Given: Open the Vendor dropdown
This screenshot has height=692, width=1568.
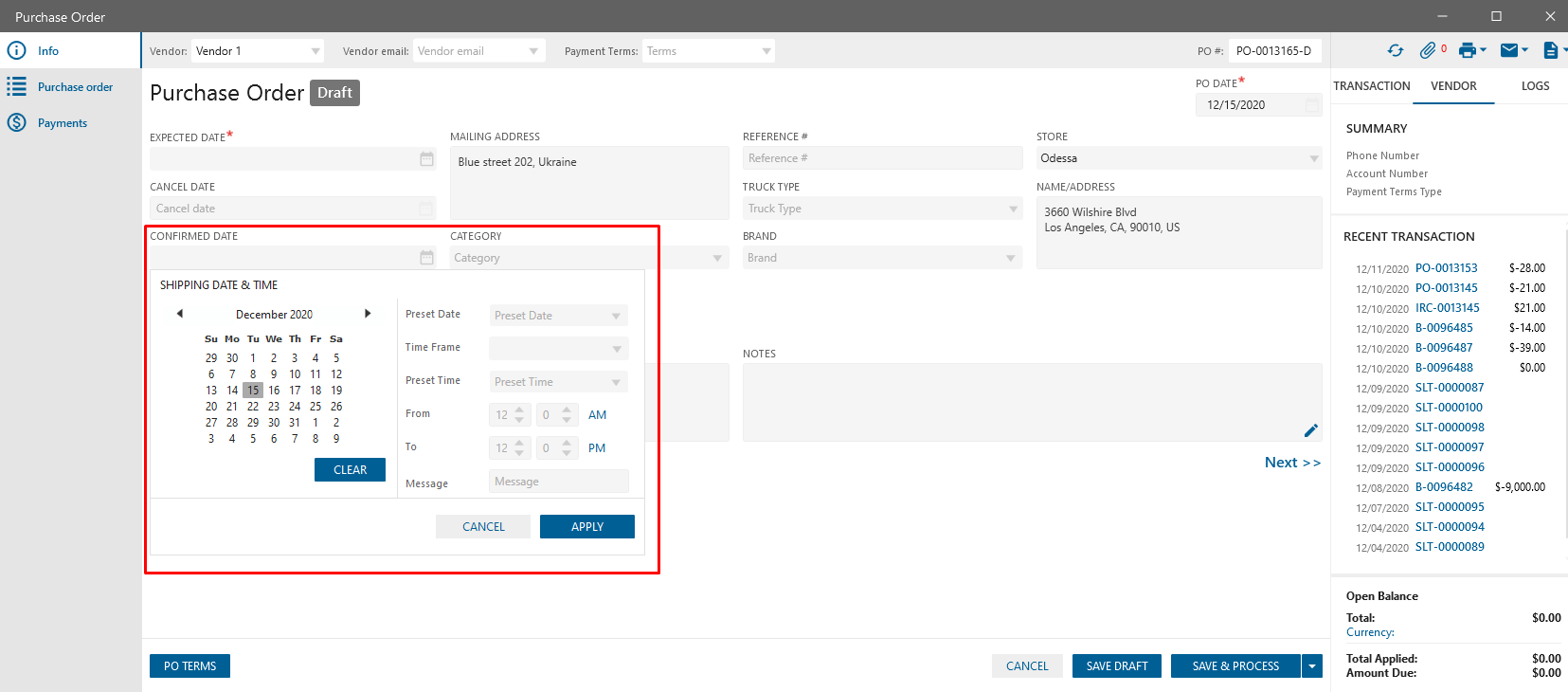Looking at the screenshot, I should (x=315, y=51).
